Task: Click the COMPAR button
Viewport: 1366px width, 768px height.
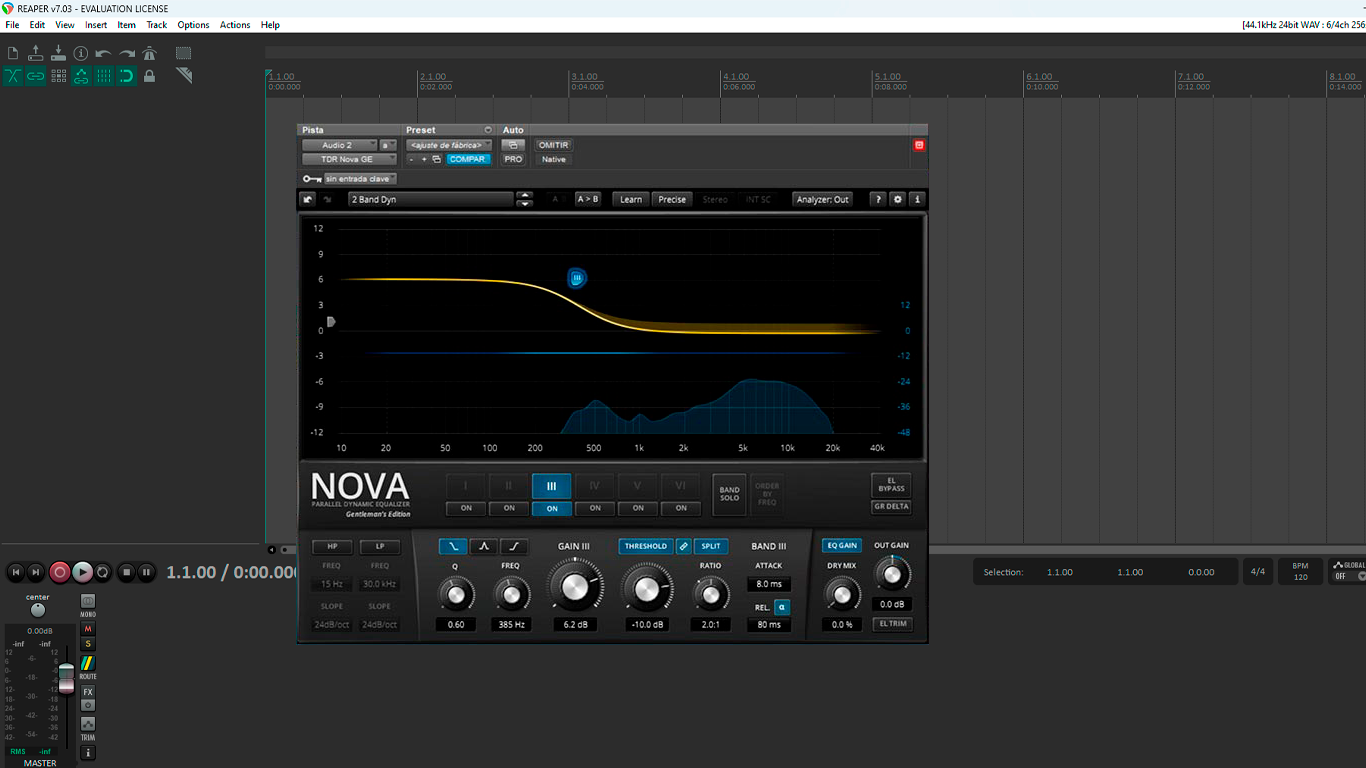Action: click(x=467, y=159)
